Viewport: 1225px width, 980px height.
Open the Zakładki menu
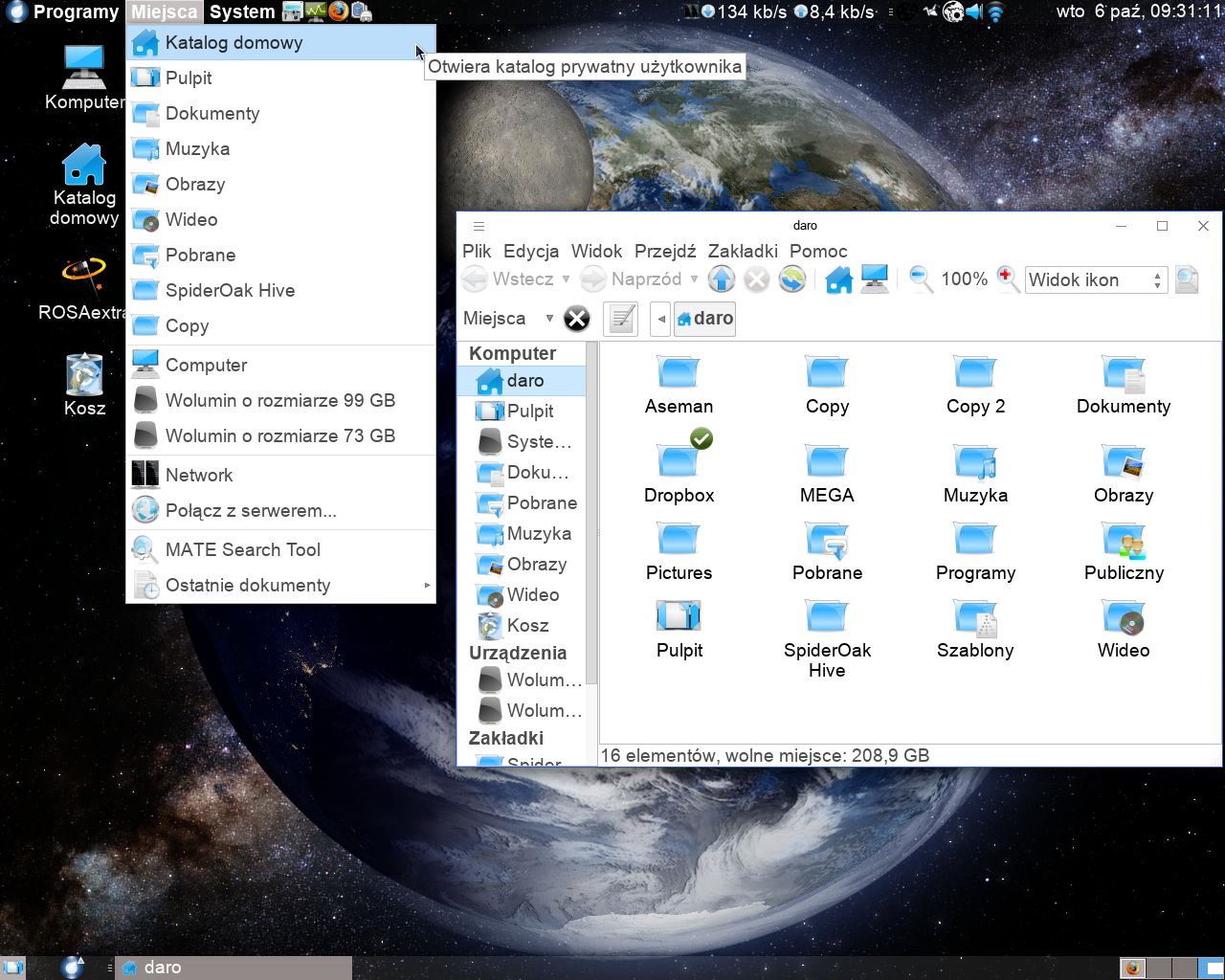[x=742, y=252]
